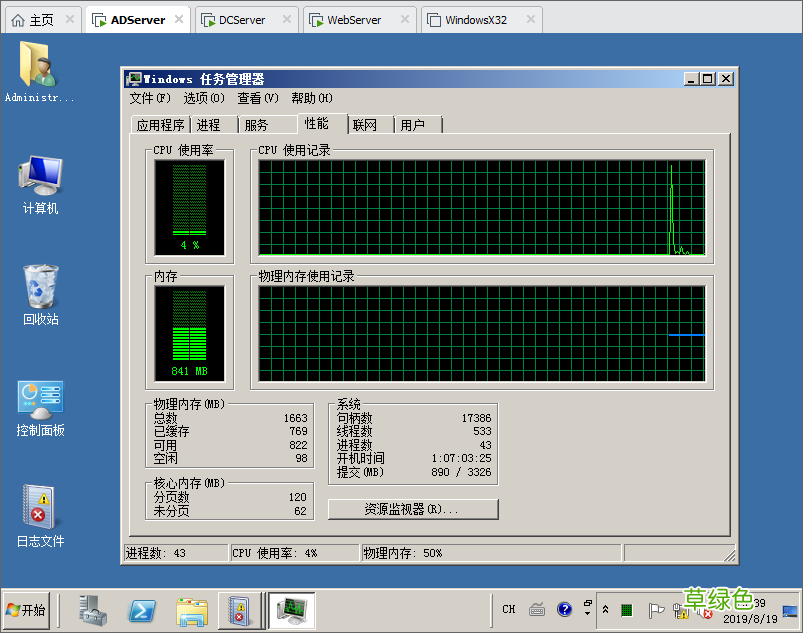
Task: Expand the hidden tray icons chevron
Action: tap(604, 609)
